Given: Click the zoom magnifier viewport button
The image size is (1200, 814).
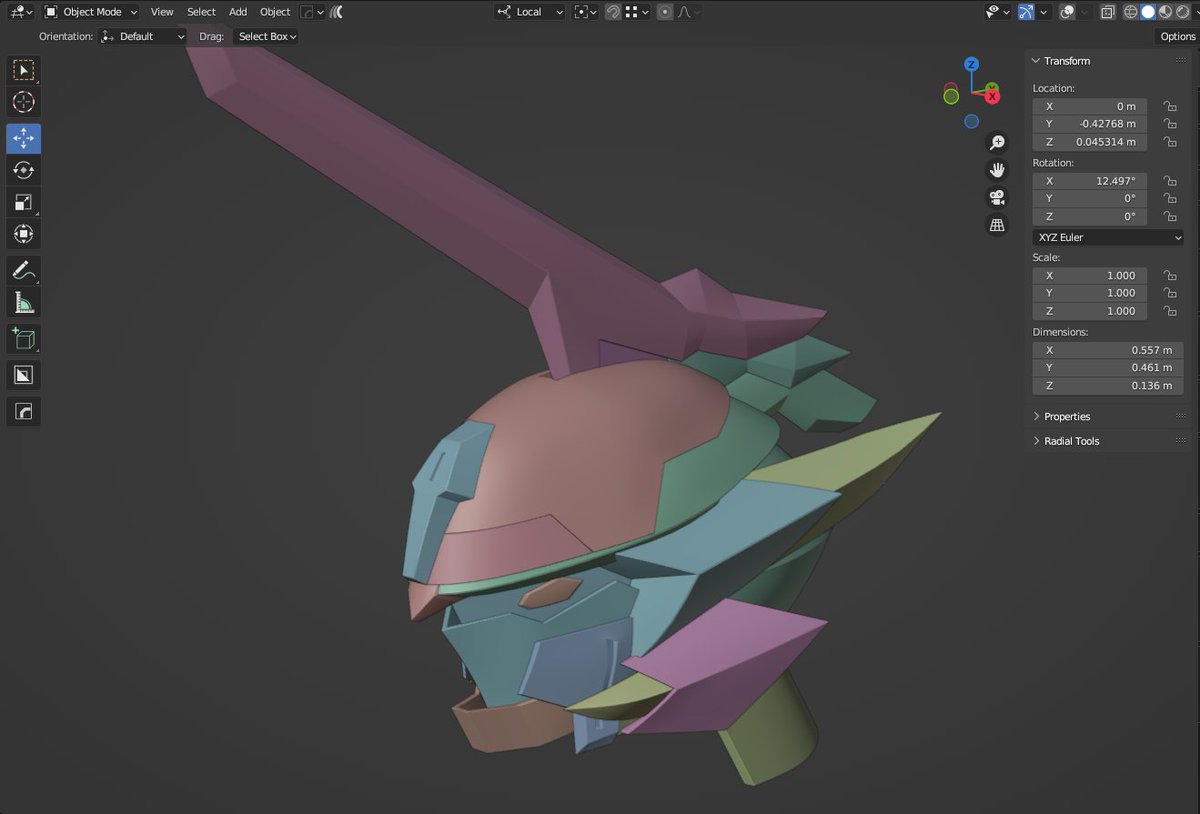Looking at the screenshot, I should pyautogui.click(x=997, y=142).
